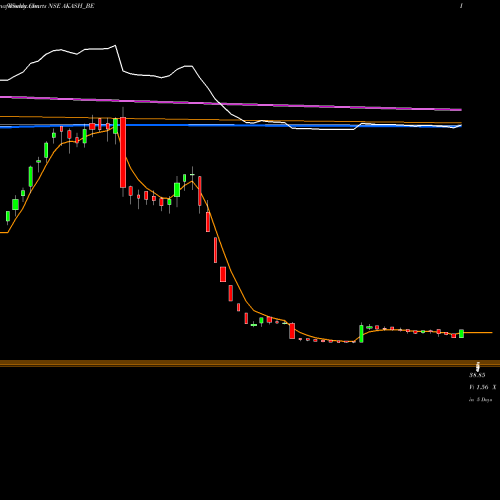Screen dimensions: 500x500
Task: Click the tallest red candlestick at the peak
Action: click(123, 152)
